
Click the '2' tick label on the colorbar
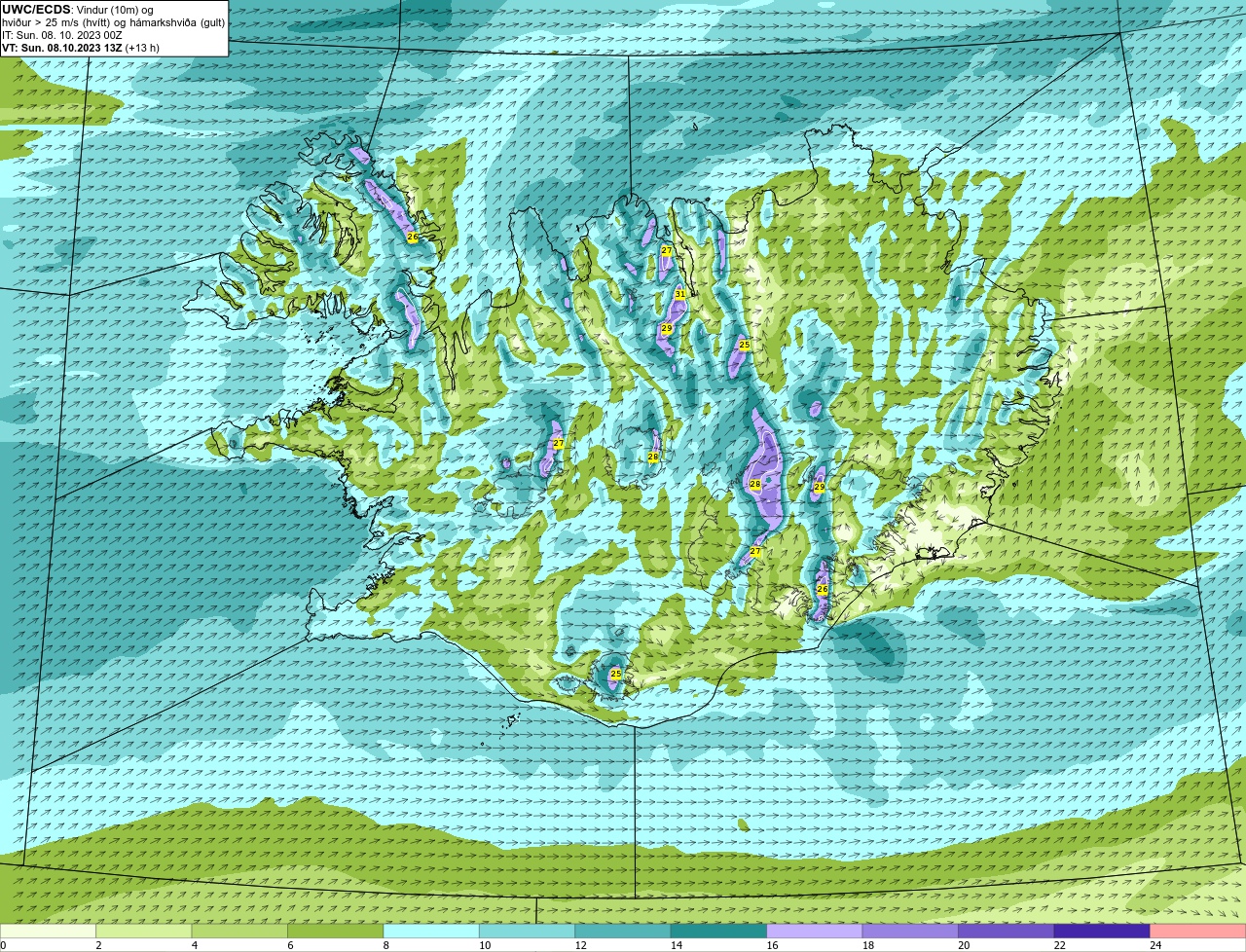[x=98, y=945]
